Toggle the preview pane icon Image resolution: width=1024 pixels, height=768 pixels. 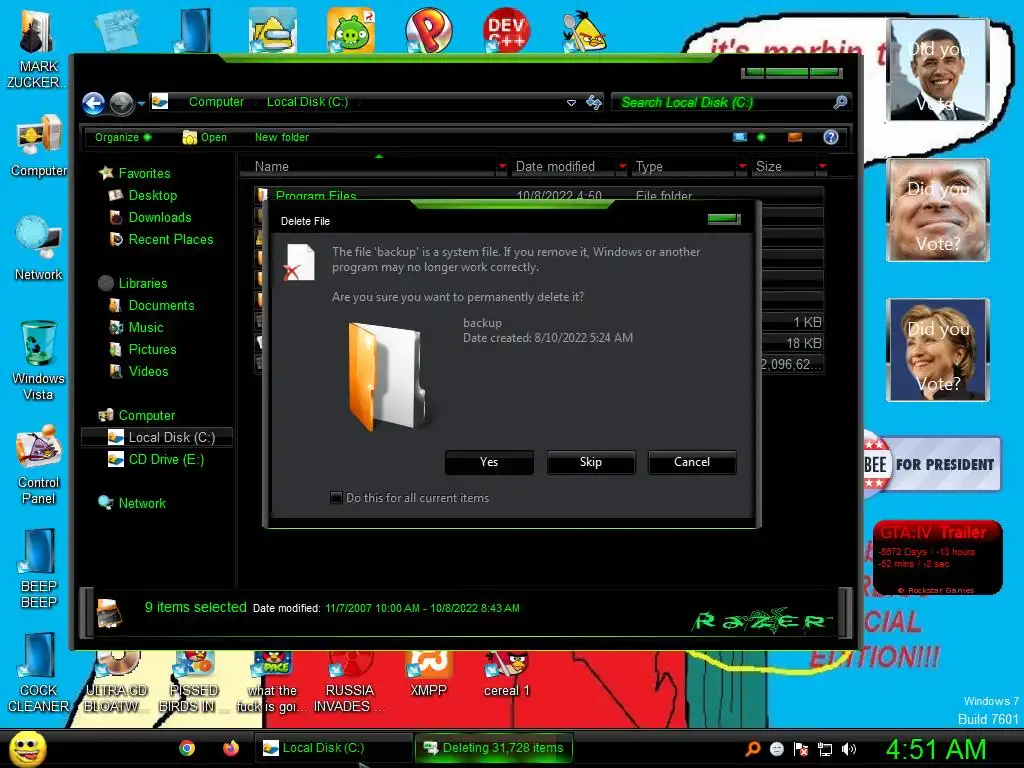pyautogui.click(x=795, y=137)
